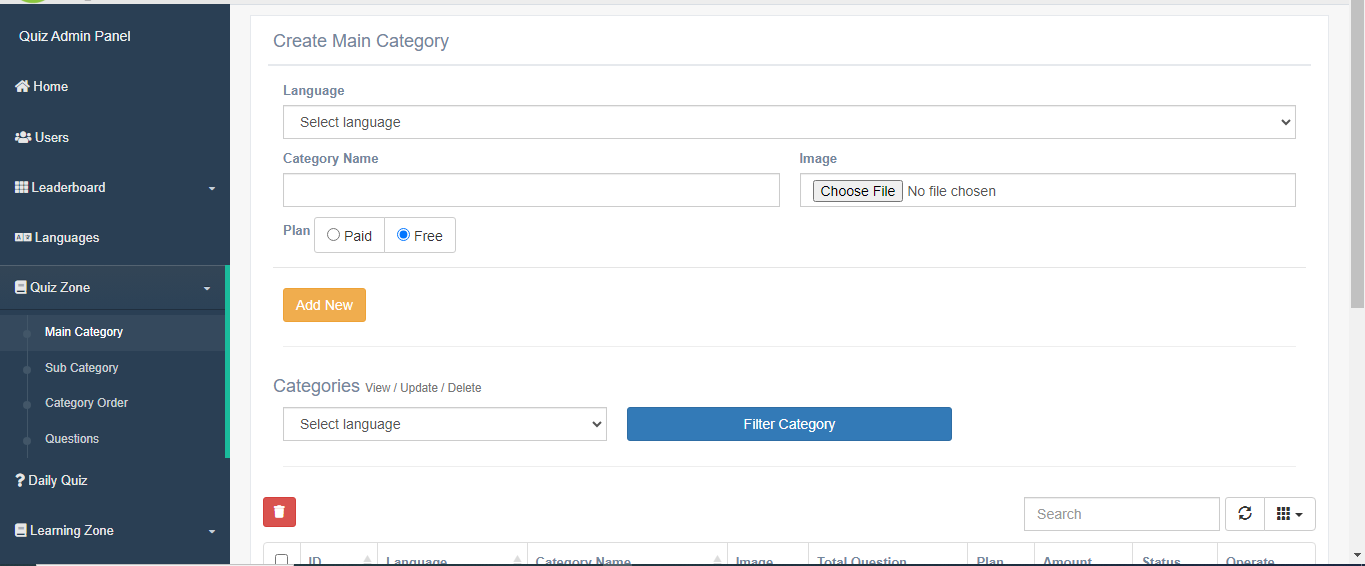Click the Add New button

pyautogui.click(x=324, y=305)
